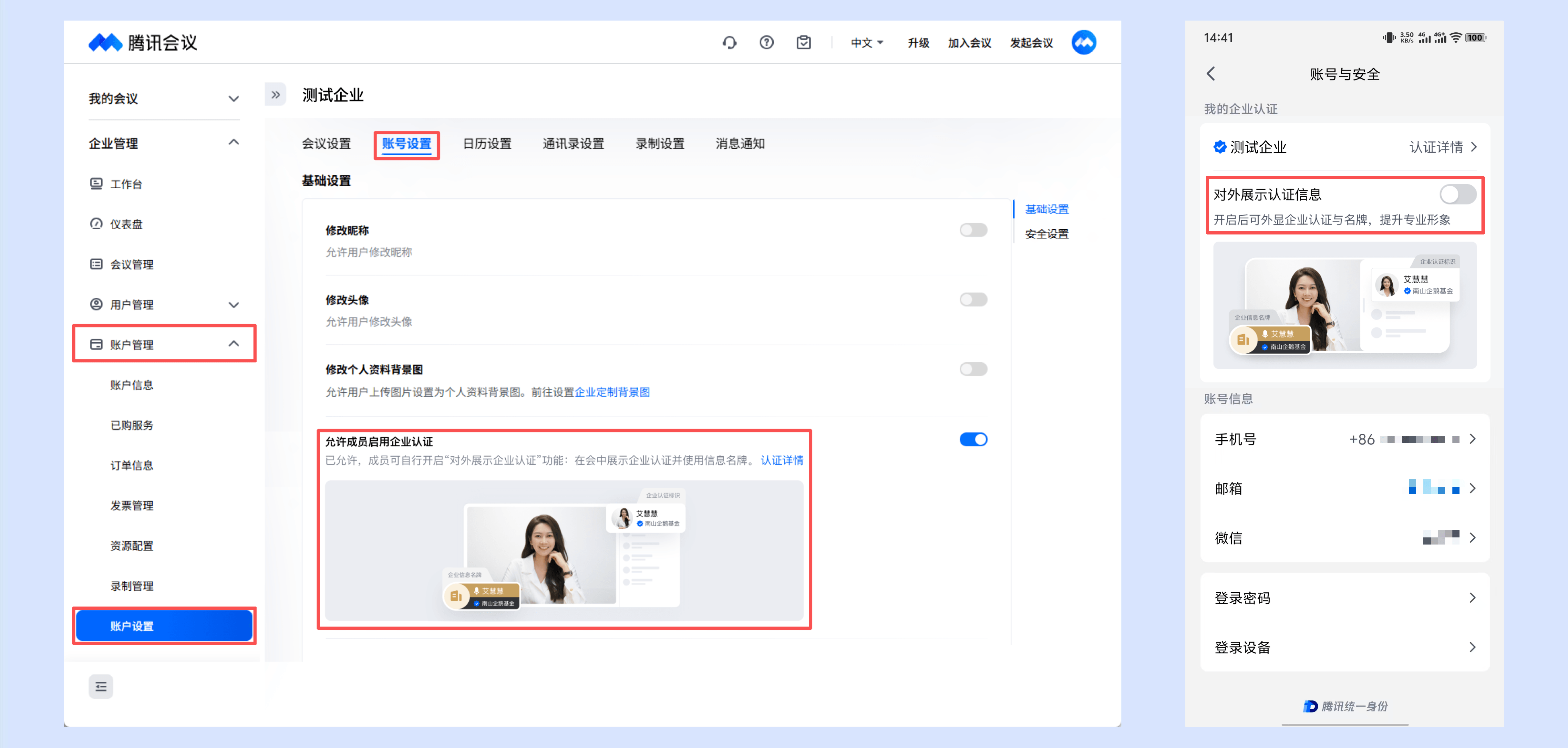Select 账号设置 tab
This screenshot has width=1568, height=748.
tap(407, 144)
